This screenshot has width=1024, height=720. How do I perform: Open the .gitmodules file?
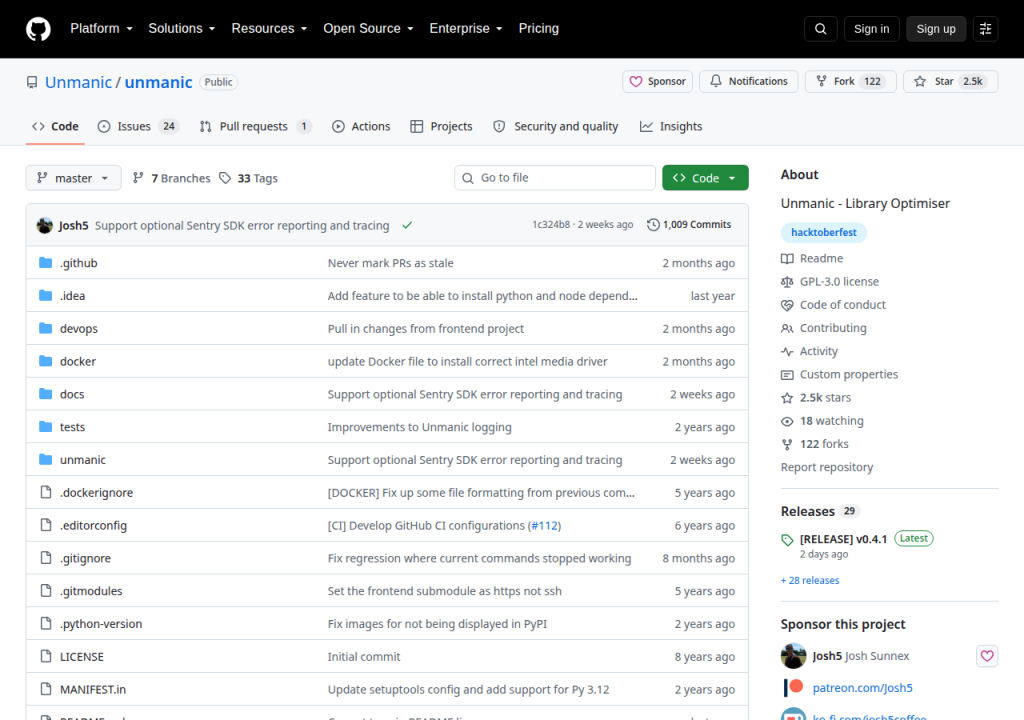point(91,591)
